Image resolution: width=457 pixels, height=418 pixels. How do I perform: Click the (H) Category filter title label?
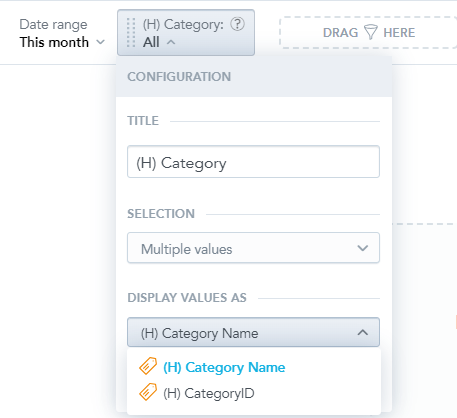183,24
